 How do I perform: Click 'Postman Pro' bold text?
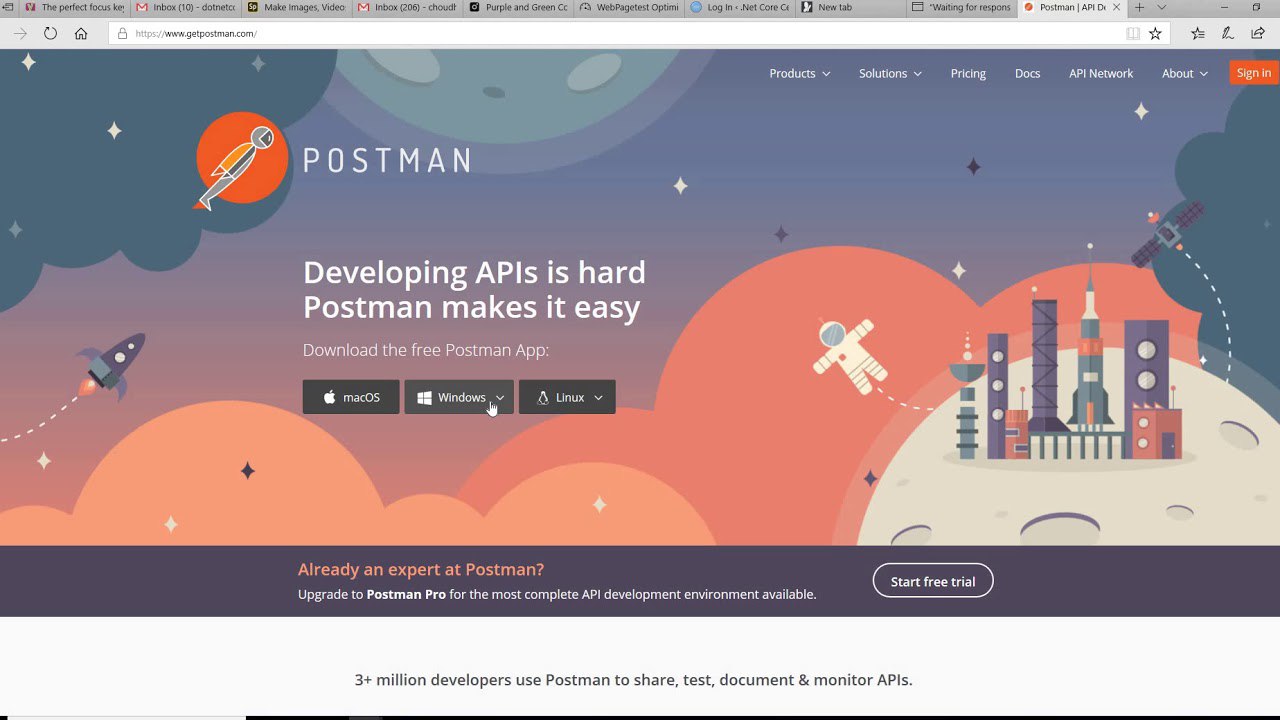(x=406, y=594)
